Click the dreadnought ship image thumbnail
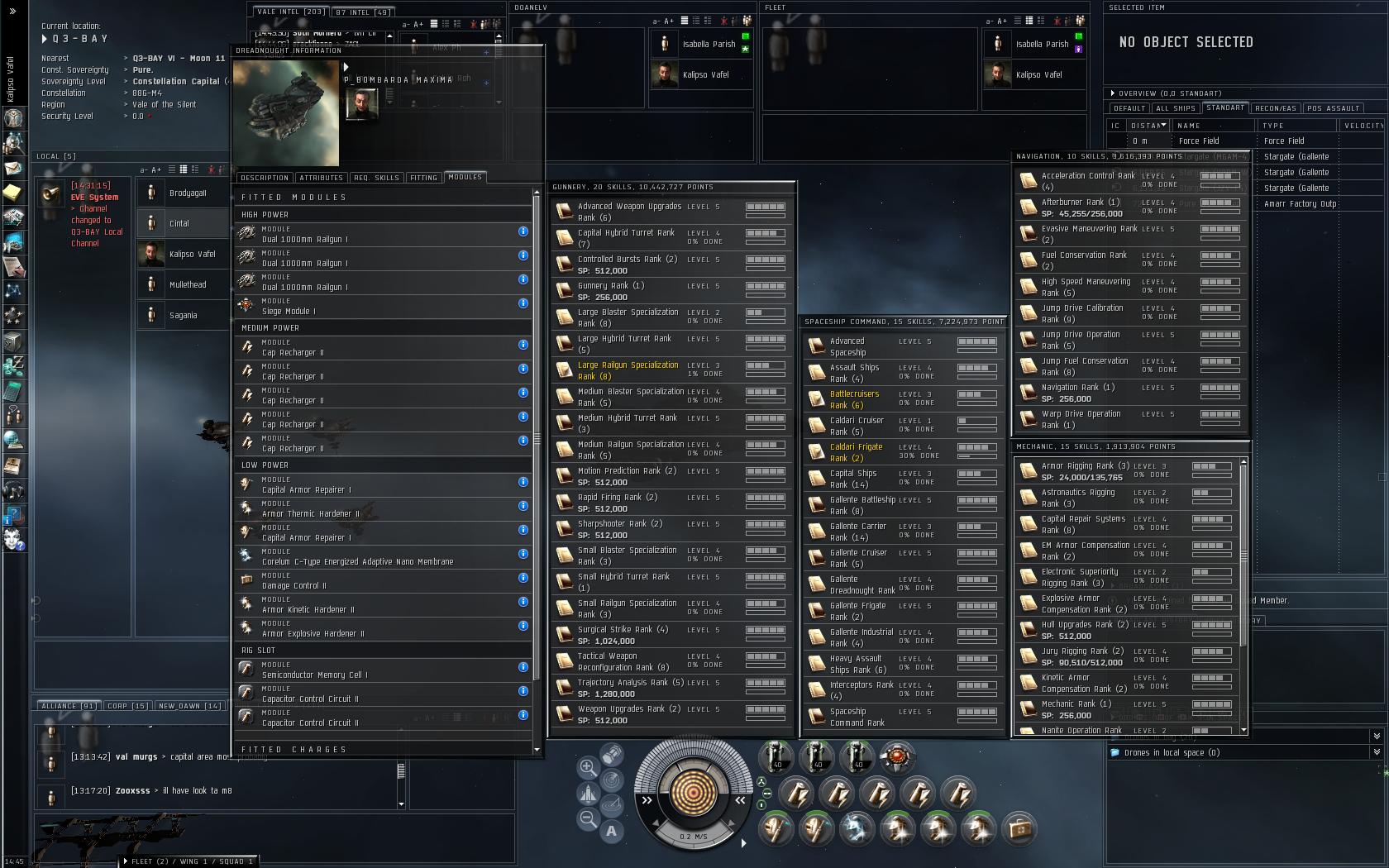 286,113
